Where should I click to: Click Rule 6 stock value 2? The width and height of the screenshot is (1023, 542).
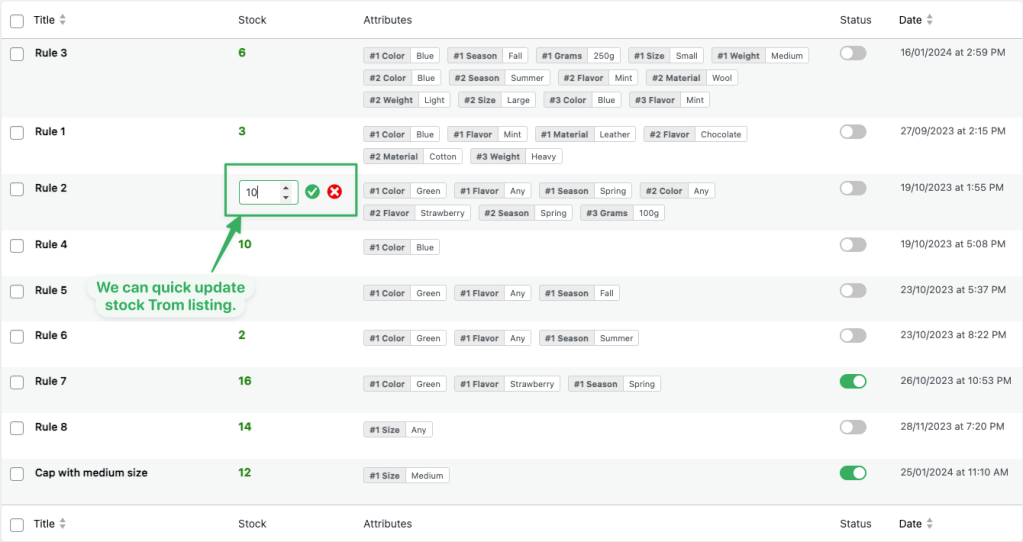(x=242, y=335)
